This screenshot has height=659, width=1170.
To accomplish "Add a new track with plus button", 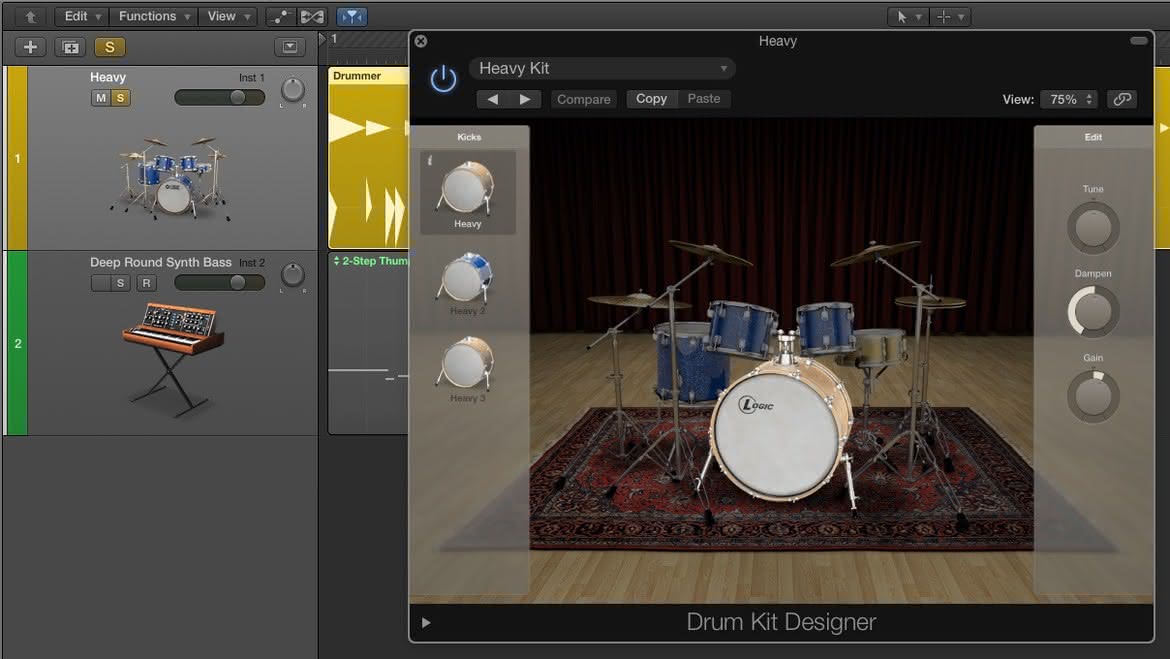I will (x=30, y=47).
